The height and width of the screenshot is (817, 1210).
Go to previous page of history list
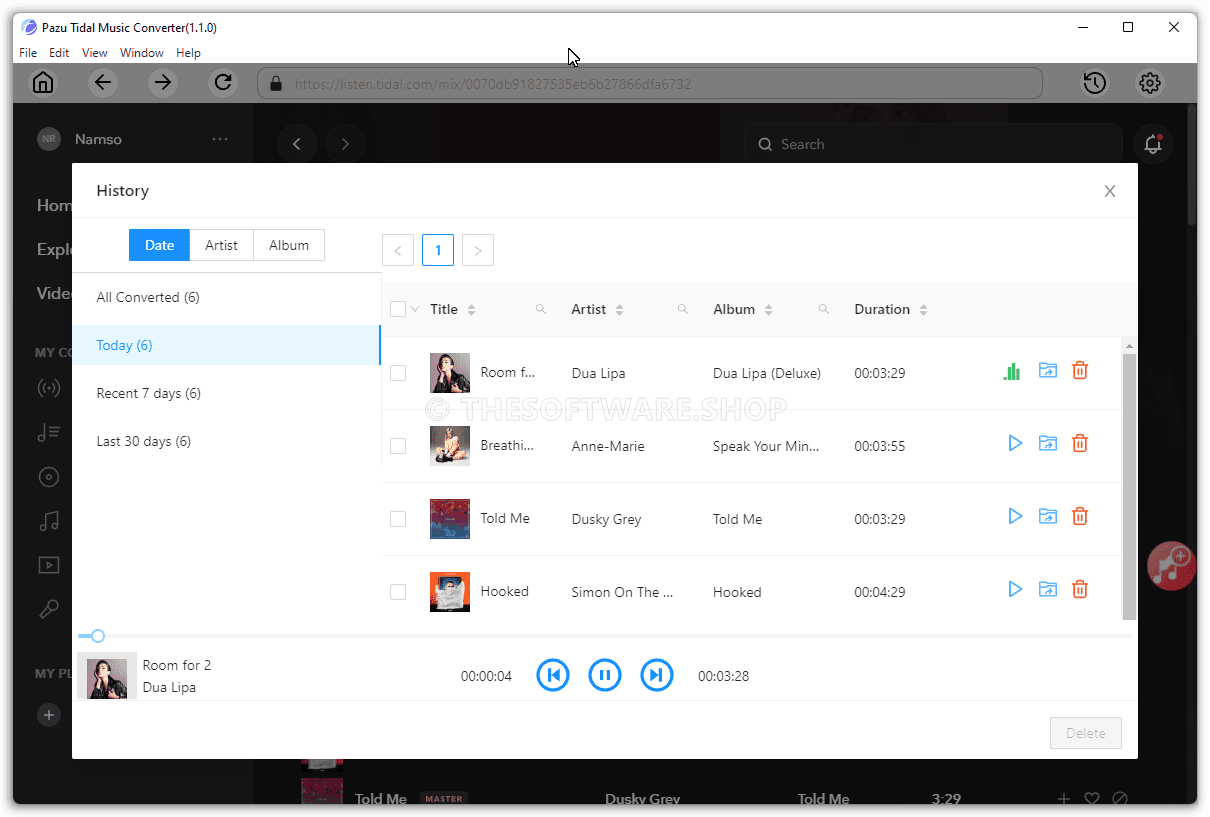click(398, 250)
